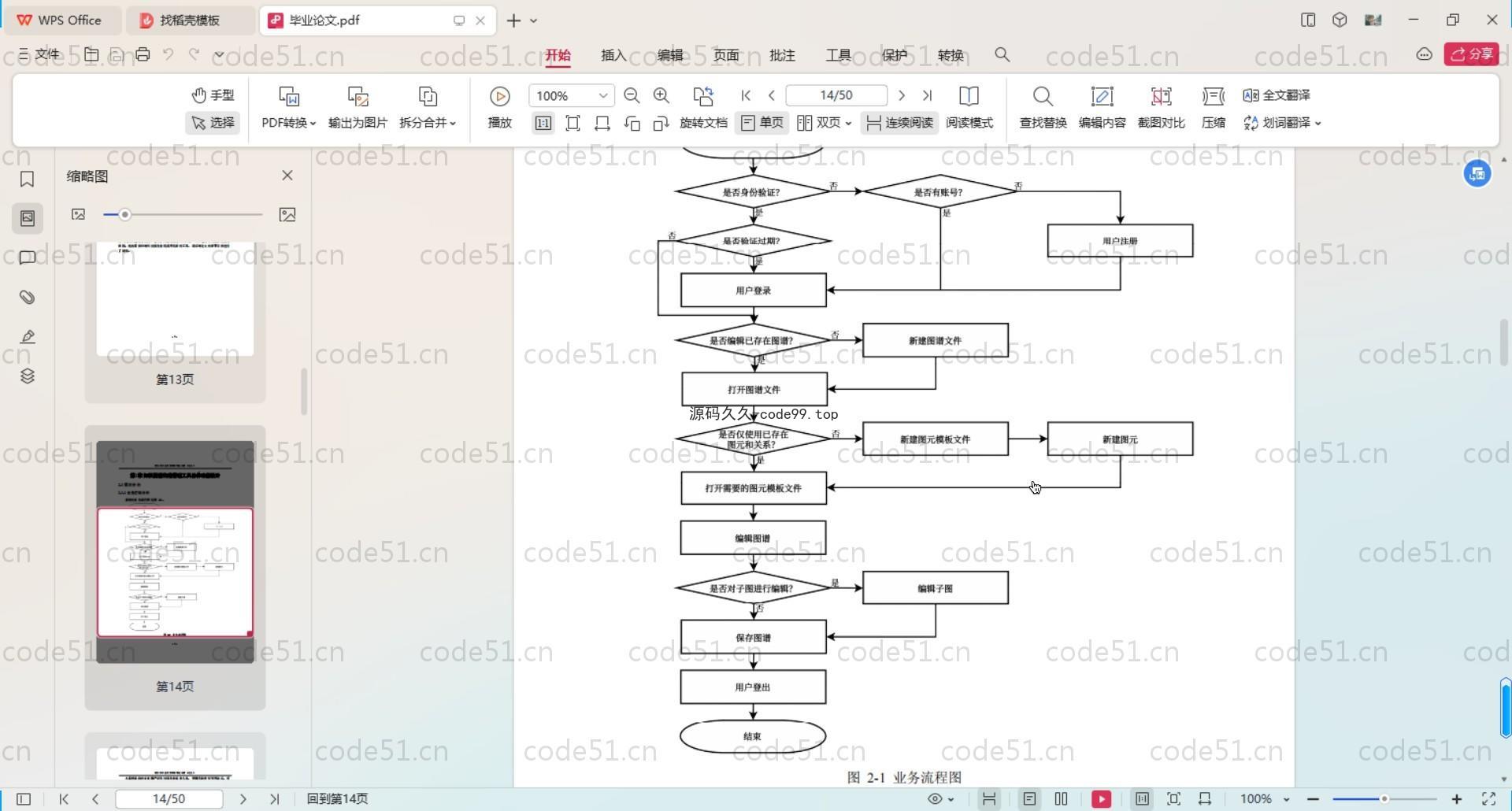Toggle continuous reading mode
Viewport: 1512px width, 811px height.
899,123
